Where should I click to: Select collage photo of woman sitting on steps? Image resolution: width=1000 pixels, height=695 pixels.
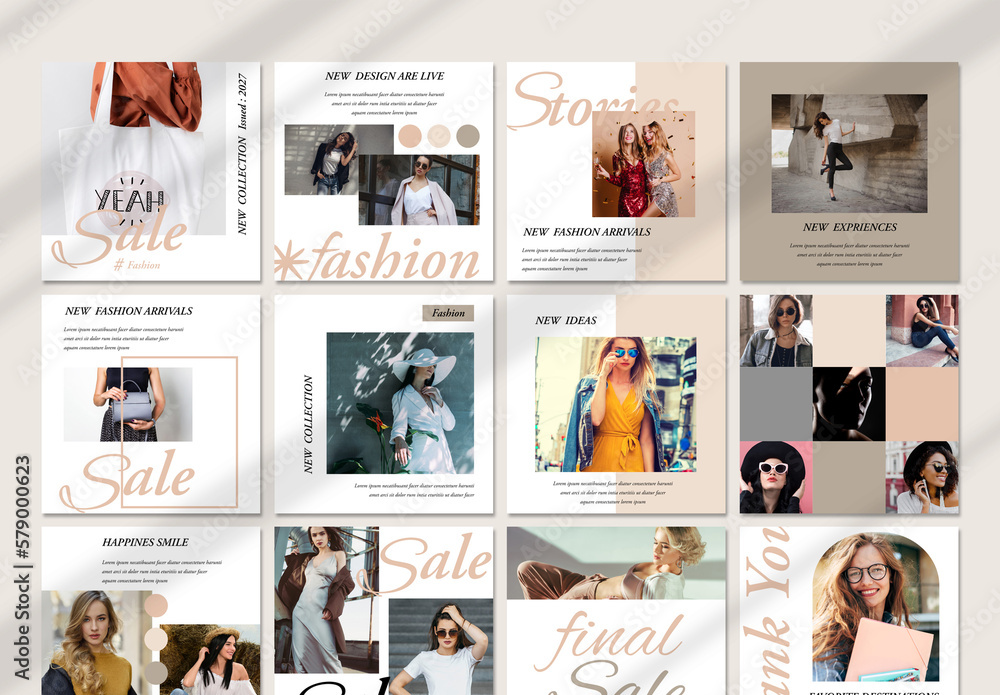coord(922,330)
